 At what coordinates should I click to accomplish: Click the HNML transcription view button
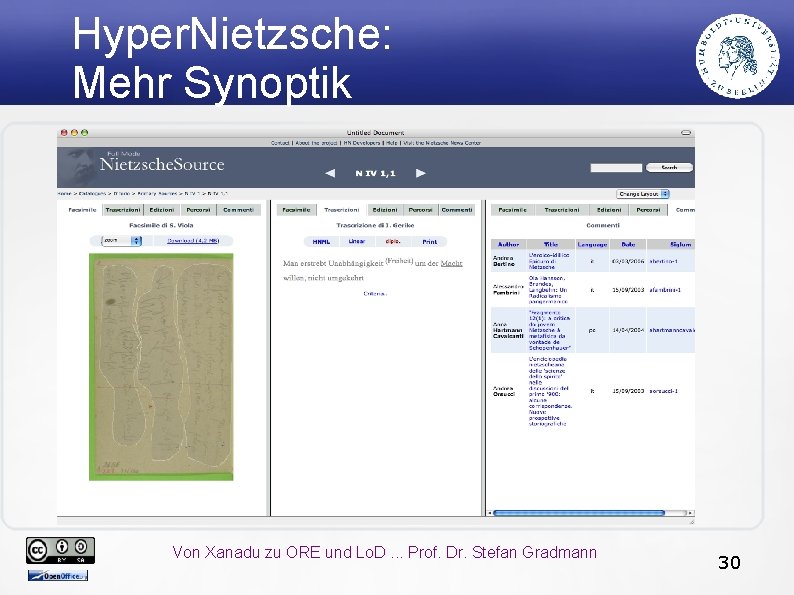click(x=321, y=242)
